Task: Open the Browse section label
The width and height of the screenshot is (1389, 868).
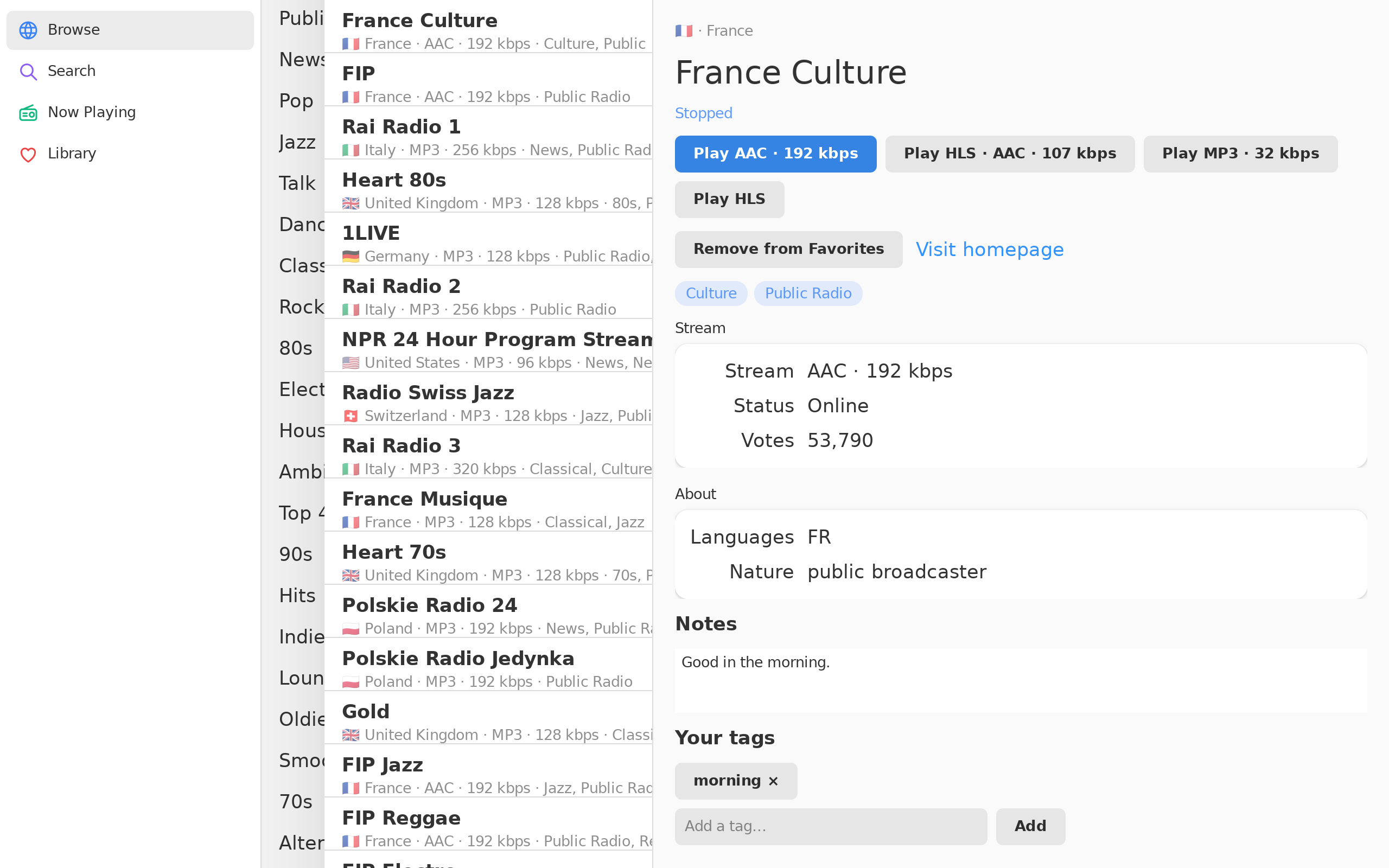Action: click(x=73, y=30)
